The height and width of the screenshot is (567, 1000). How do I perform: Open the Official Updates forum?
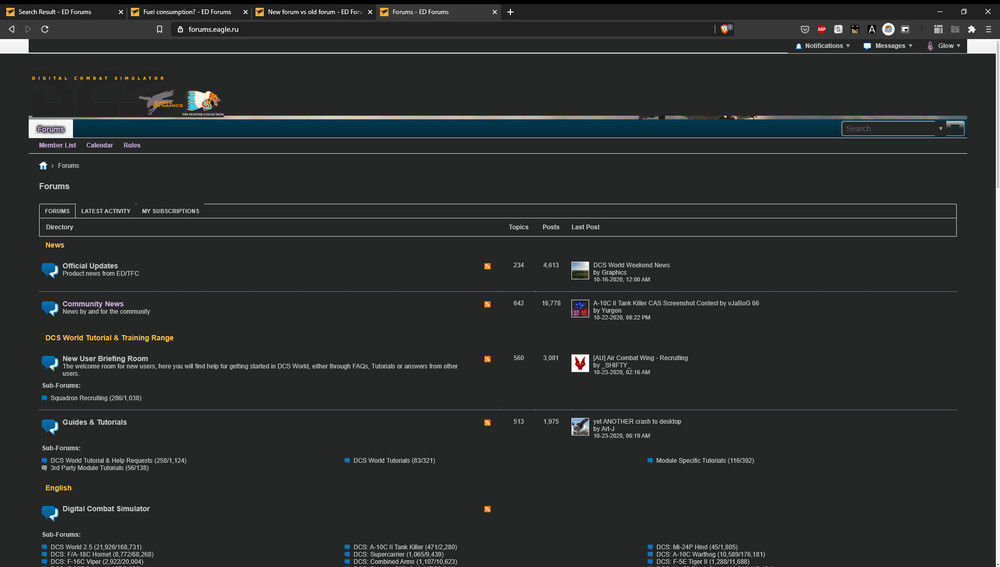tap(90, 266)
